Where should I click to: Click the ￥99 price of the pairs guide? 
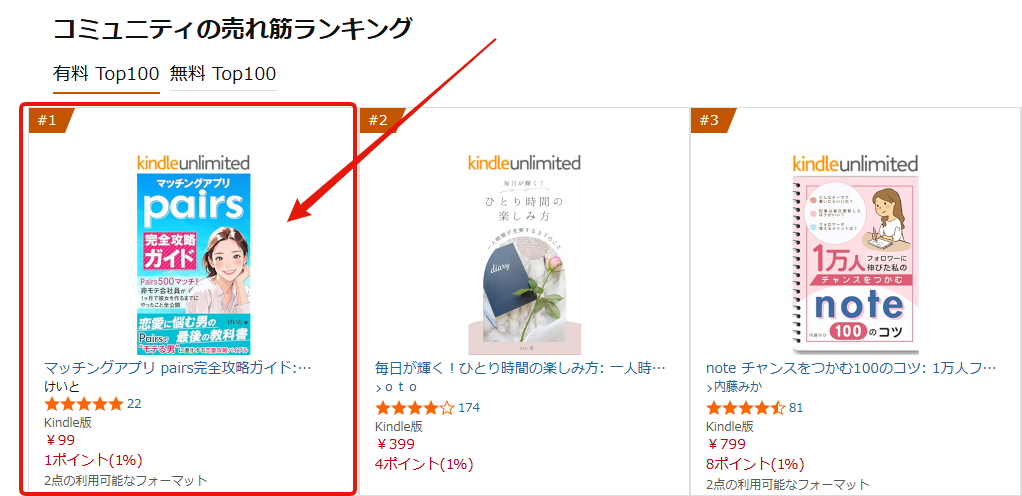tap(60, 441)
